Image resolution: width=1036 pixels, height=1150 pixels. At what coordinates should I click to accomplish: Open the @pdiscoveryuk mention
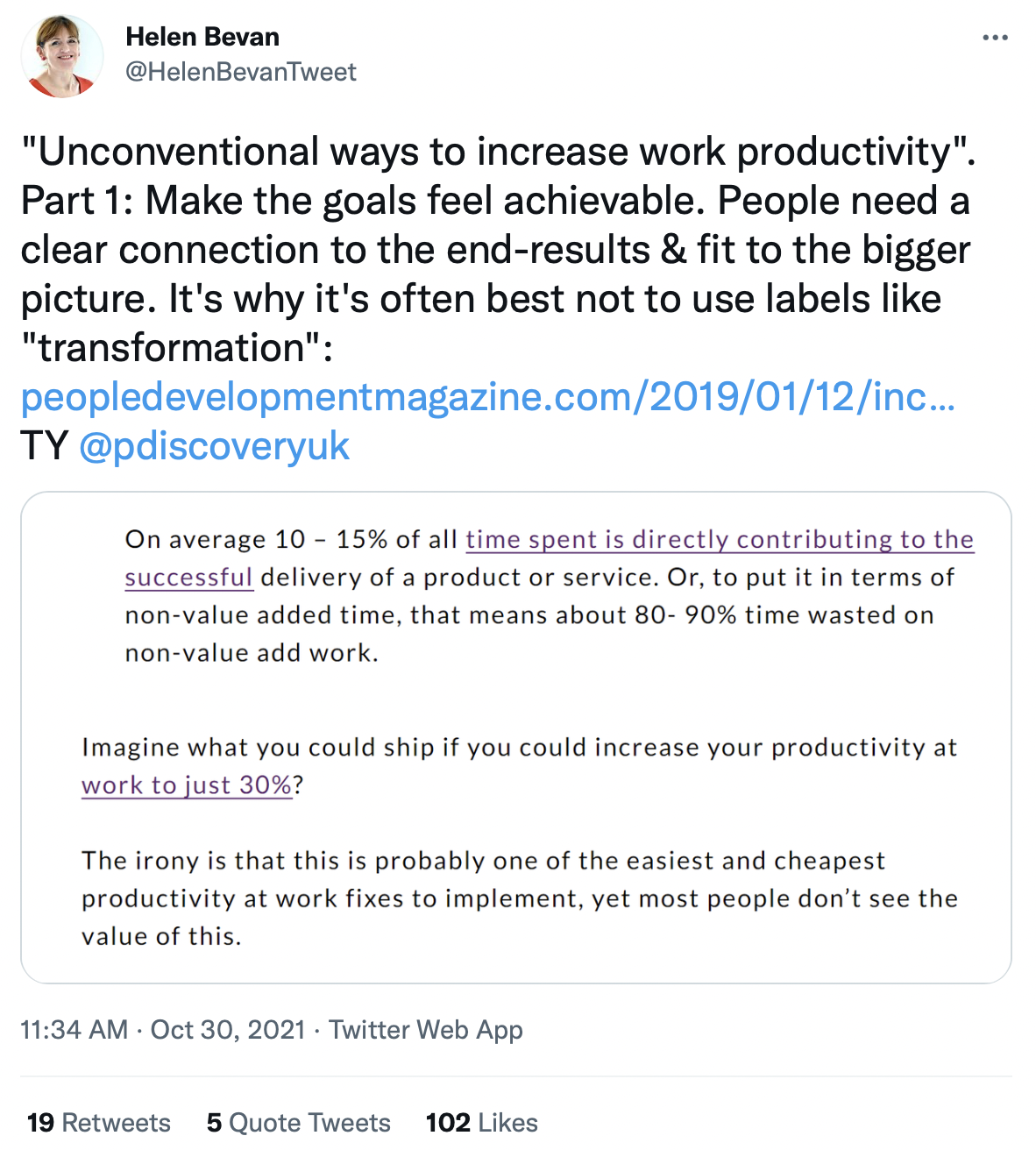215,446
